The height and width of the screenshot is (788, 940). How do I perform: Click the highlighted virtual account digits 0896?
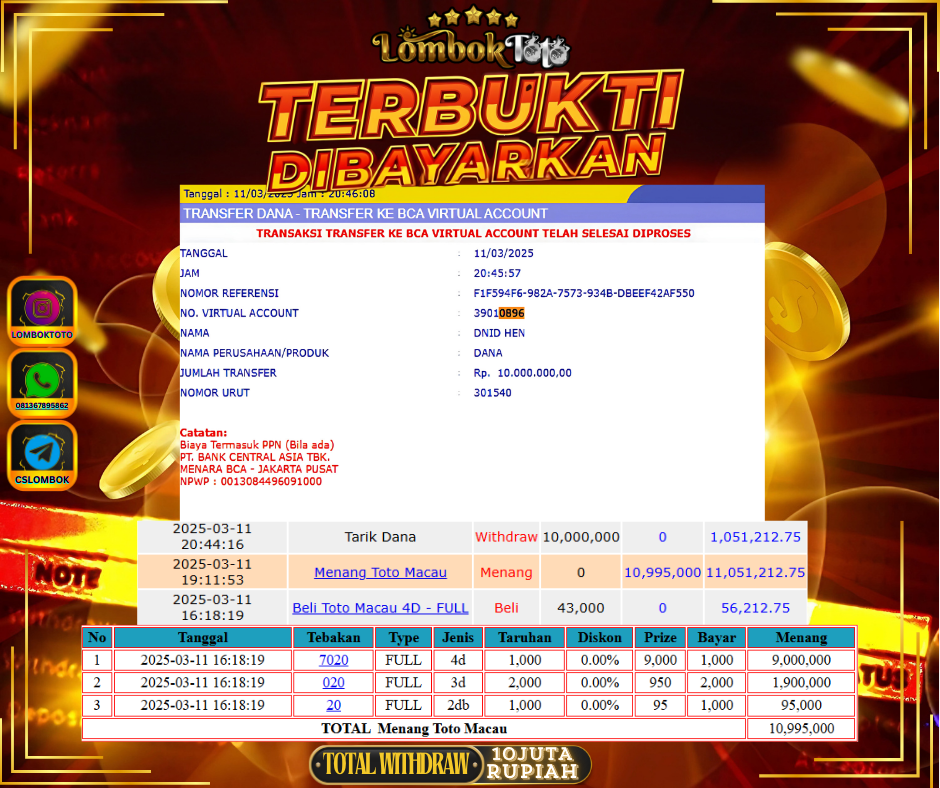511,313
